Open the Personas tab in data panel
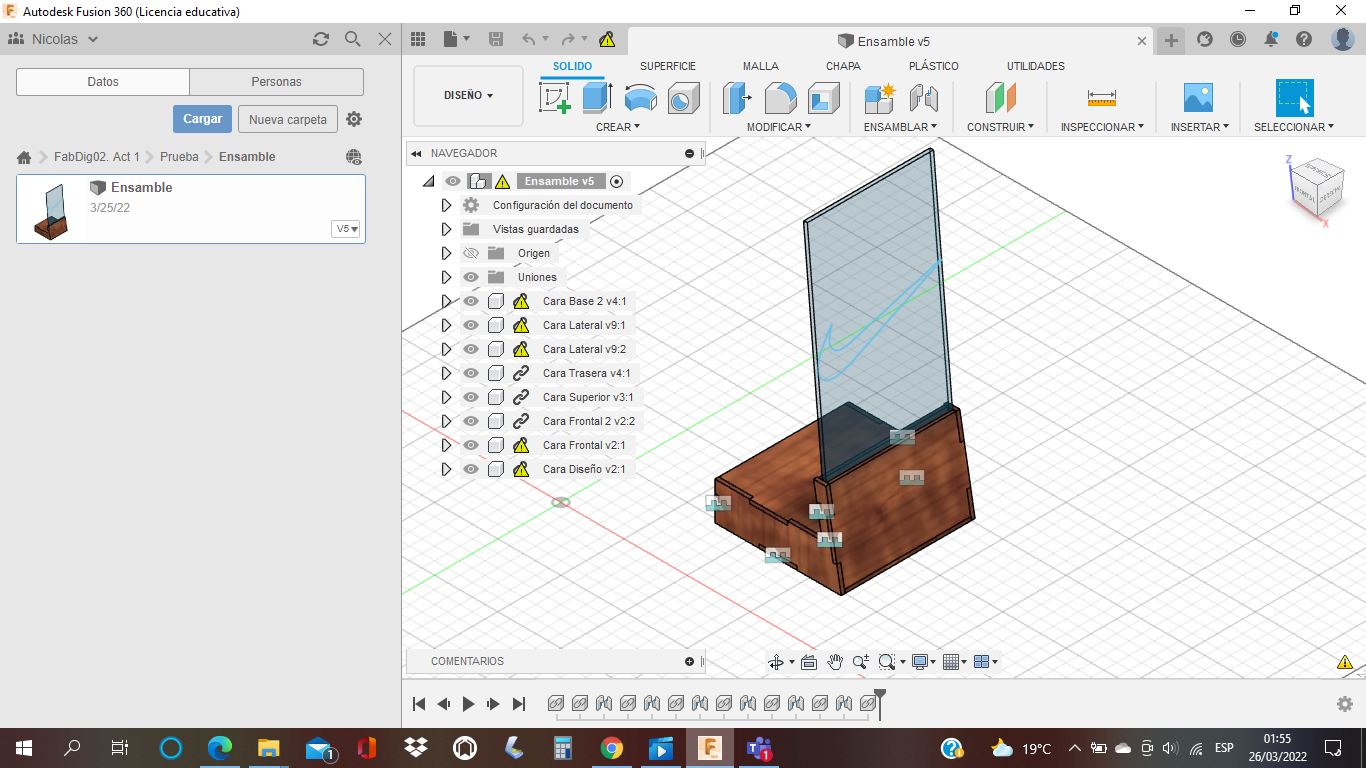Image resolution: width=1366 pixels, height=768 pixels. (x=276, y=82)
